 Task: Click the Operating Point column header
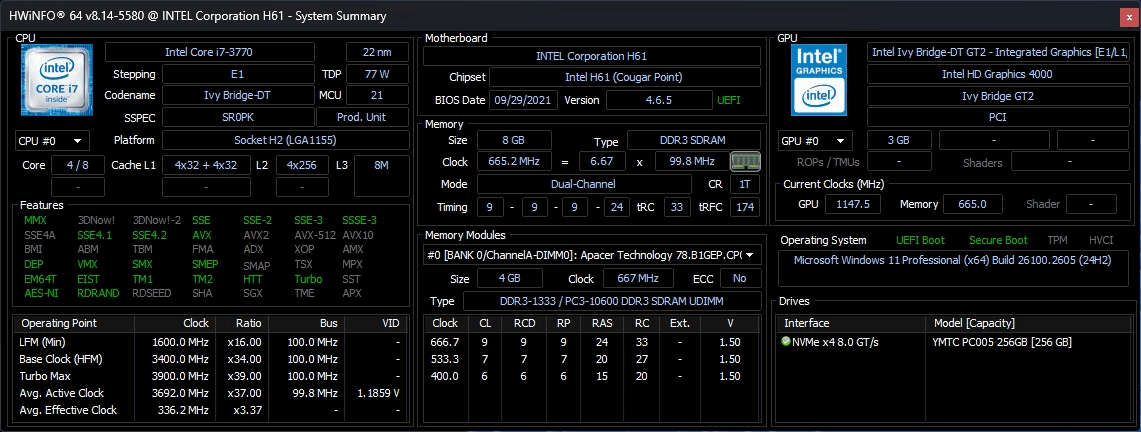pyautogui.click(x=62, y=323)
